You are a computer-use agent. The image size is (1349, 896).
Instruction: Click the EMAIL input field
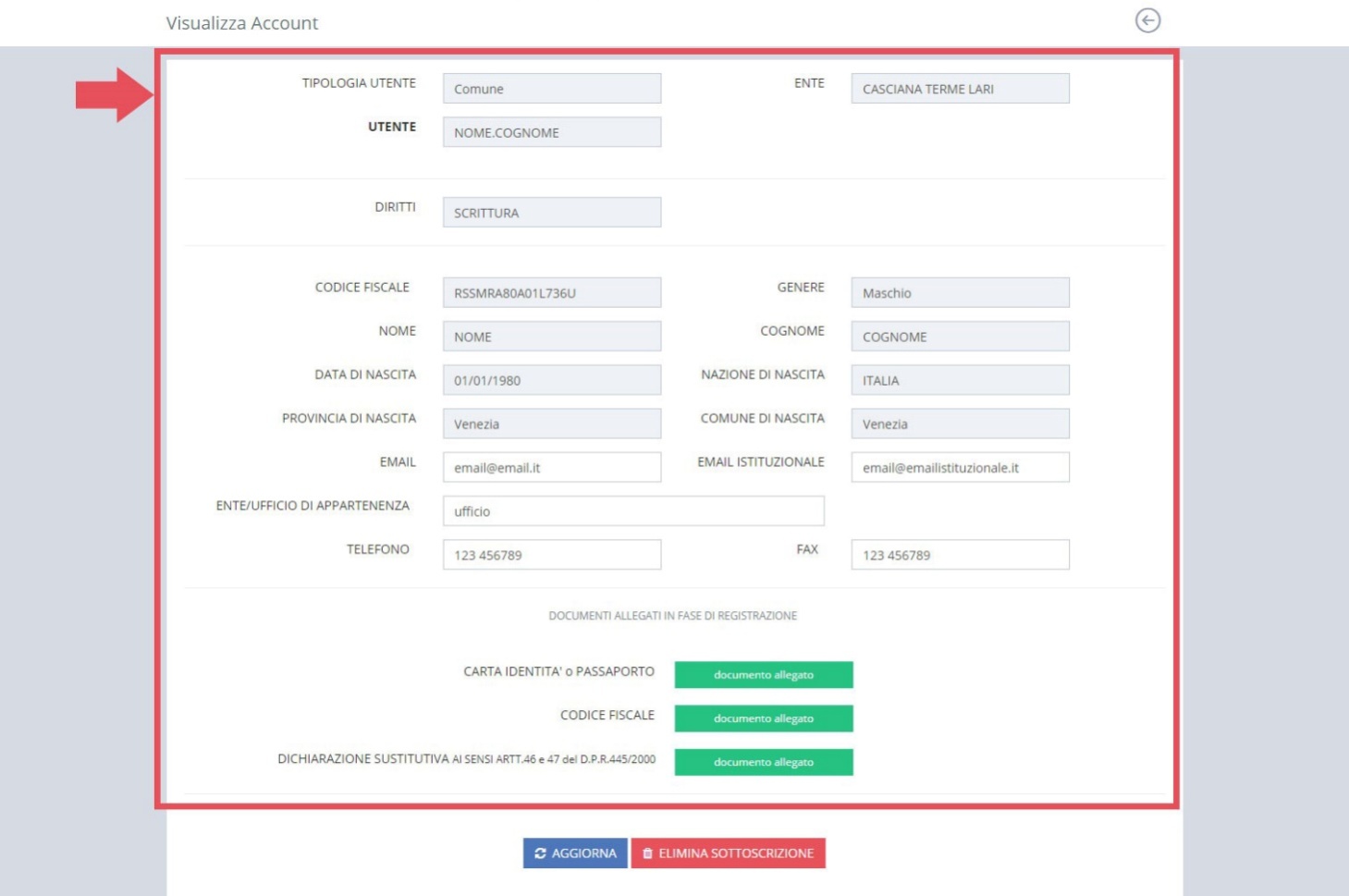tap(551, 467)
